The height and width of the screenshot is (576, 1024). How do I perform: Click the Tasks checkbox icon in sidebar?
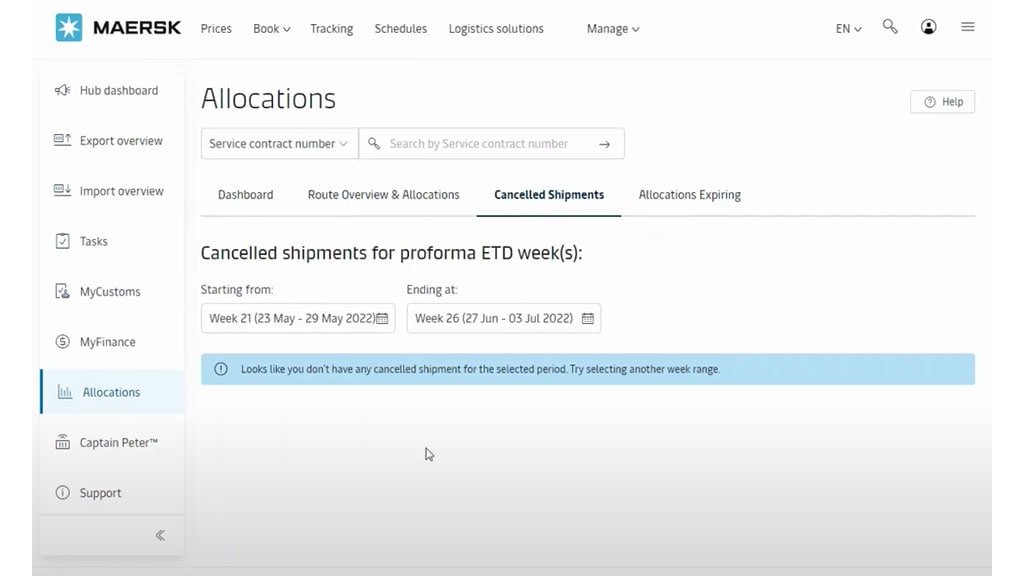click(x=62, y=241)
